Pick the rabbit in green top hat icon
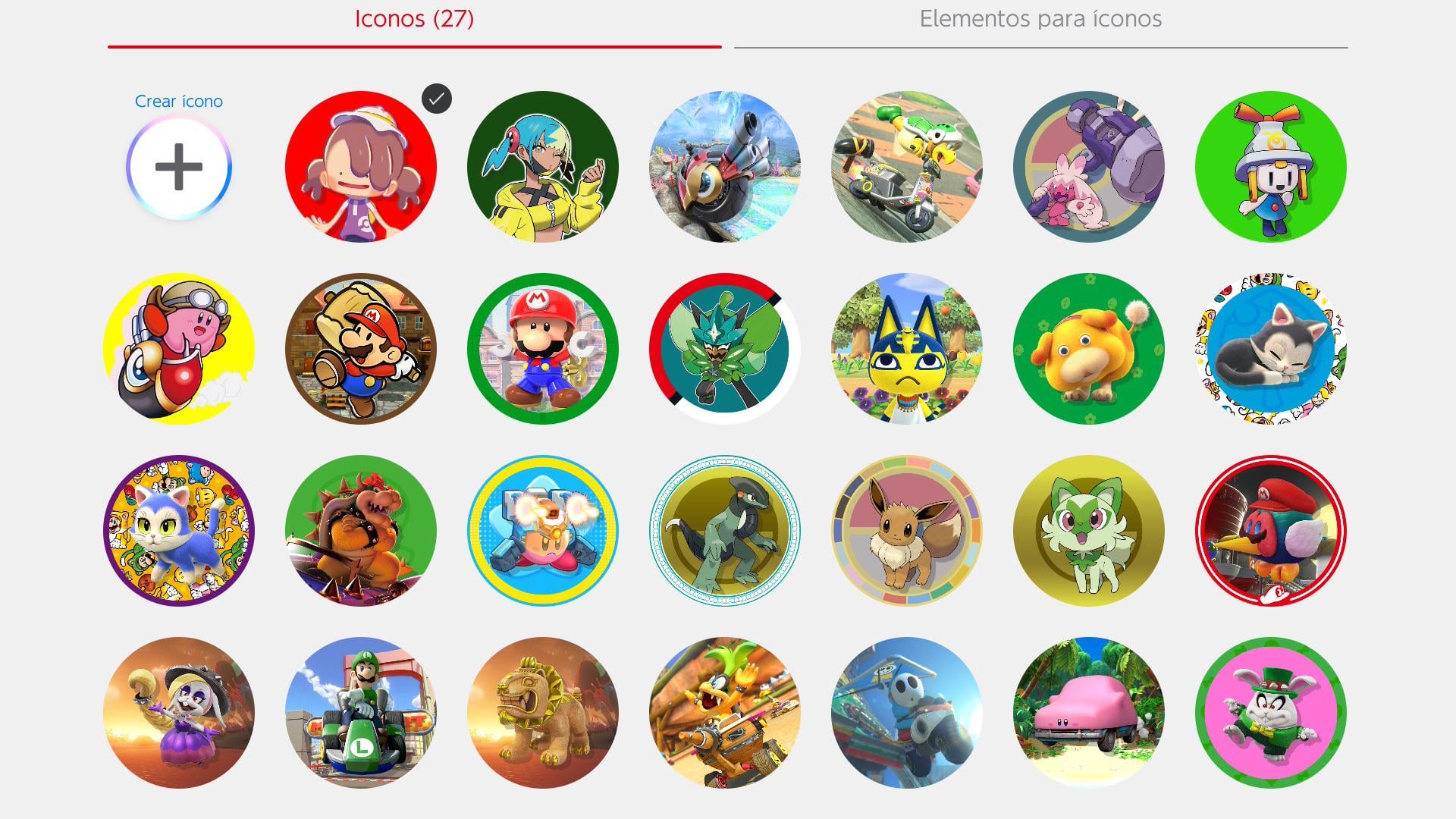This screenshot has height=819, width=1456. tap(1271, 713)
